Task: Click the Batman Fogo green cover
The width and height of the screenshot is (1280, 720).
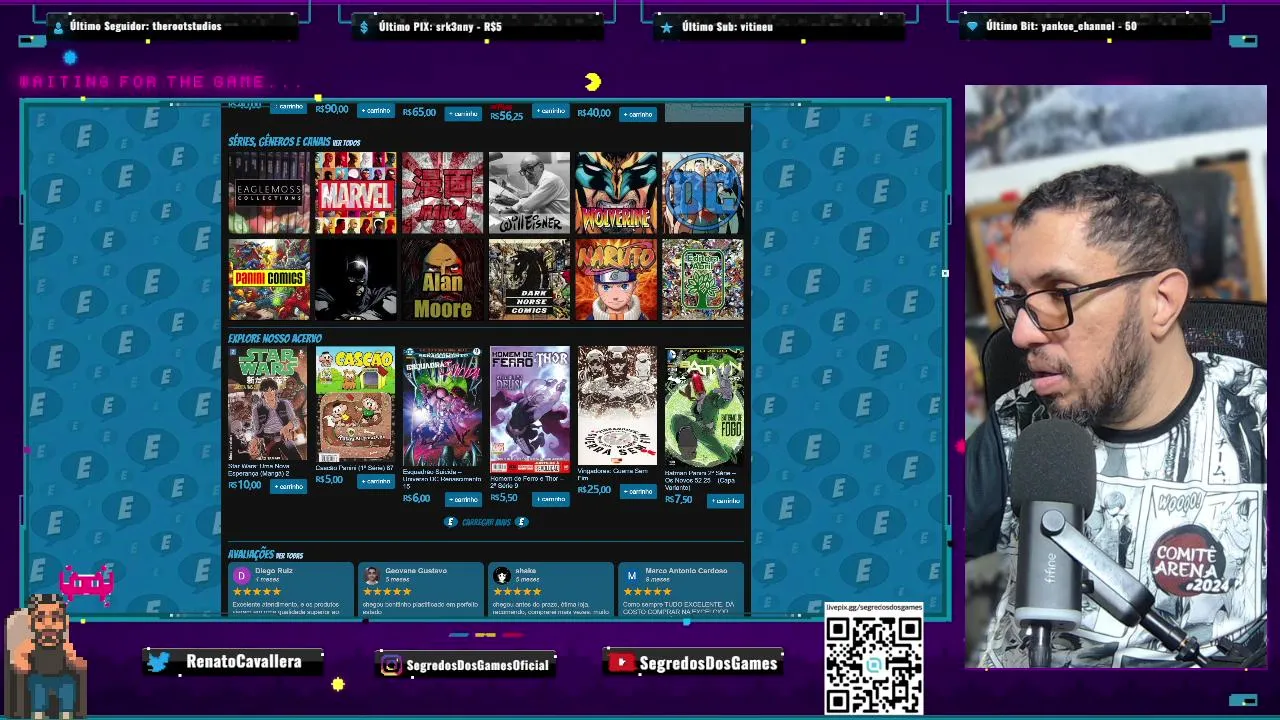Action: point(704,407)
